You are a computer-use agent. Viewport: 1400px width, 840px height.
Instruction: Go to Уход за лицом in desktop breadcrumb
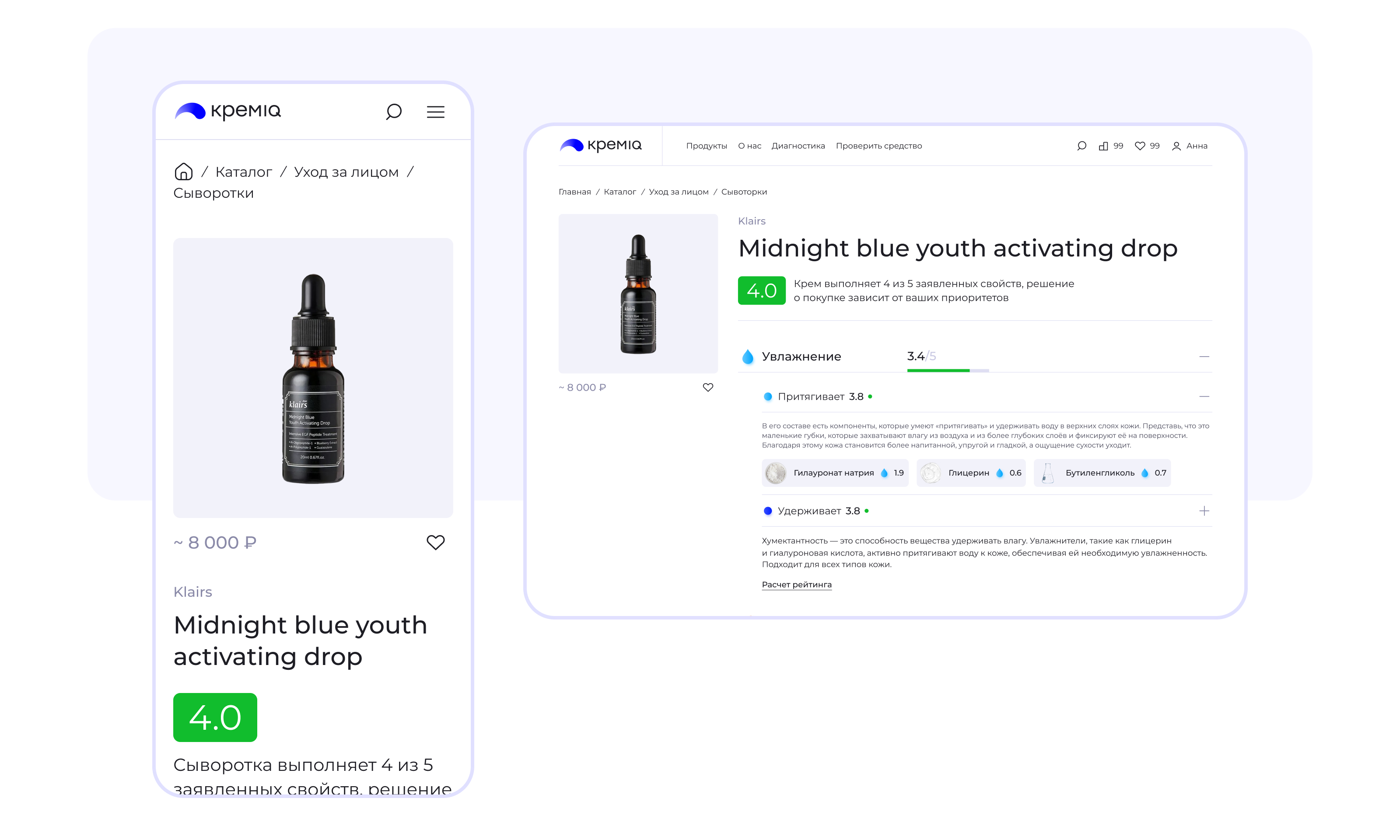[679, 192]
